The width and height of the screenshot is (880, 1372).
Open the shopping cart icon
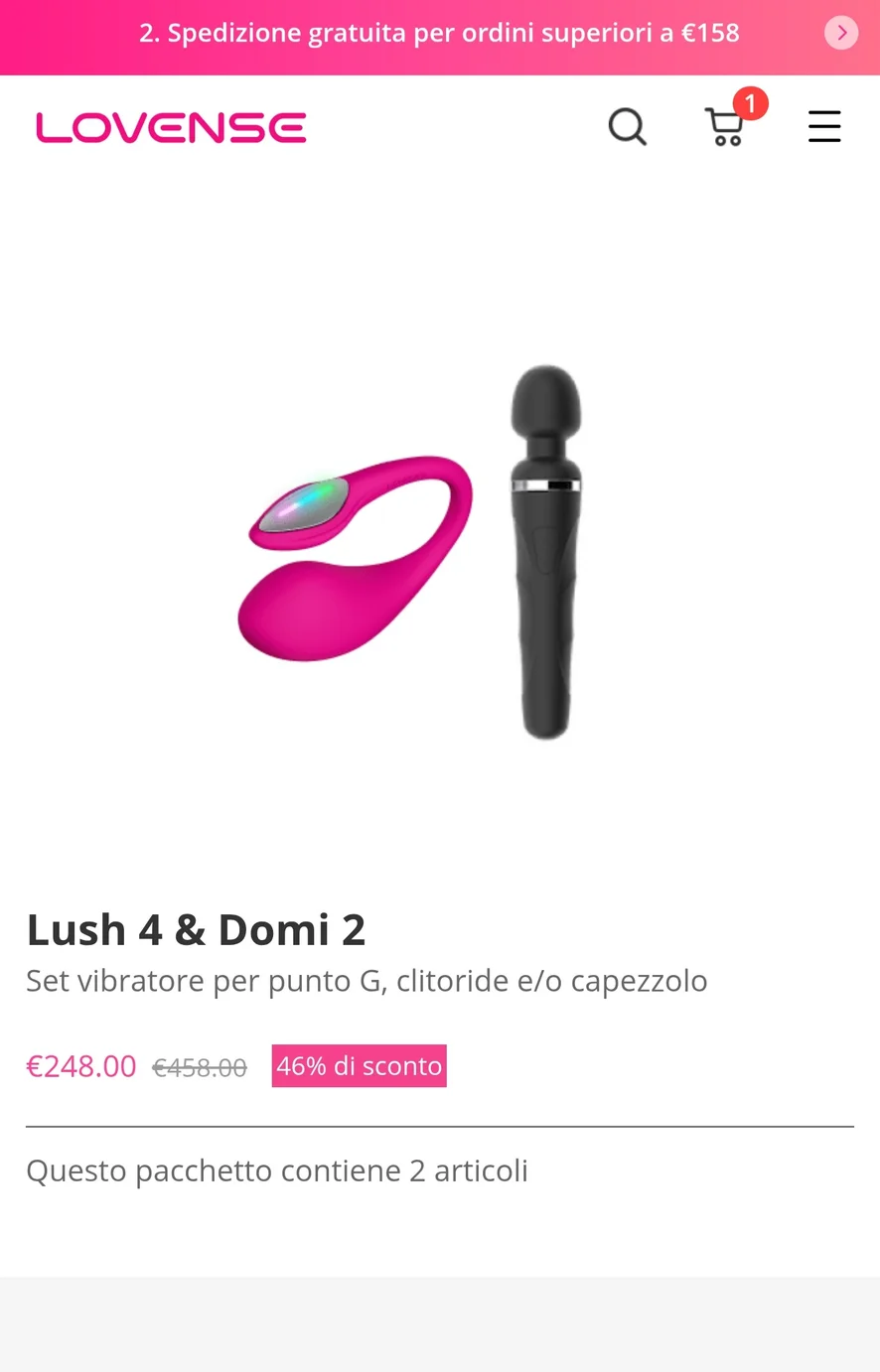click(725, 127)
